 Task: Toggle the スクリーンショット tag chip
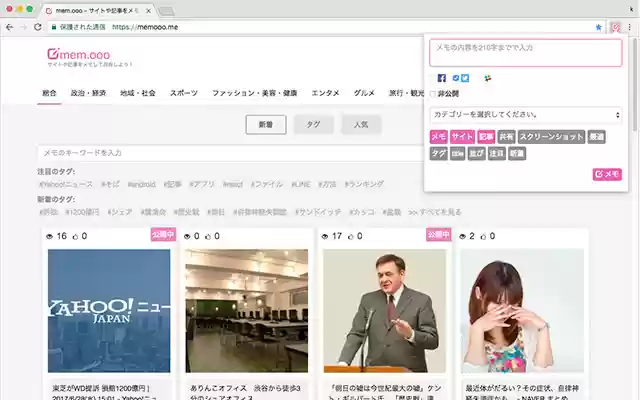tap(551, 137)
